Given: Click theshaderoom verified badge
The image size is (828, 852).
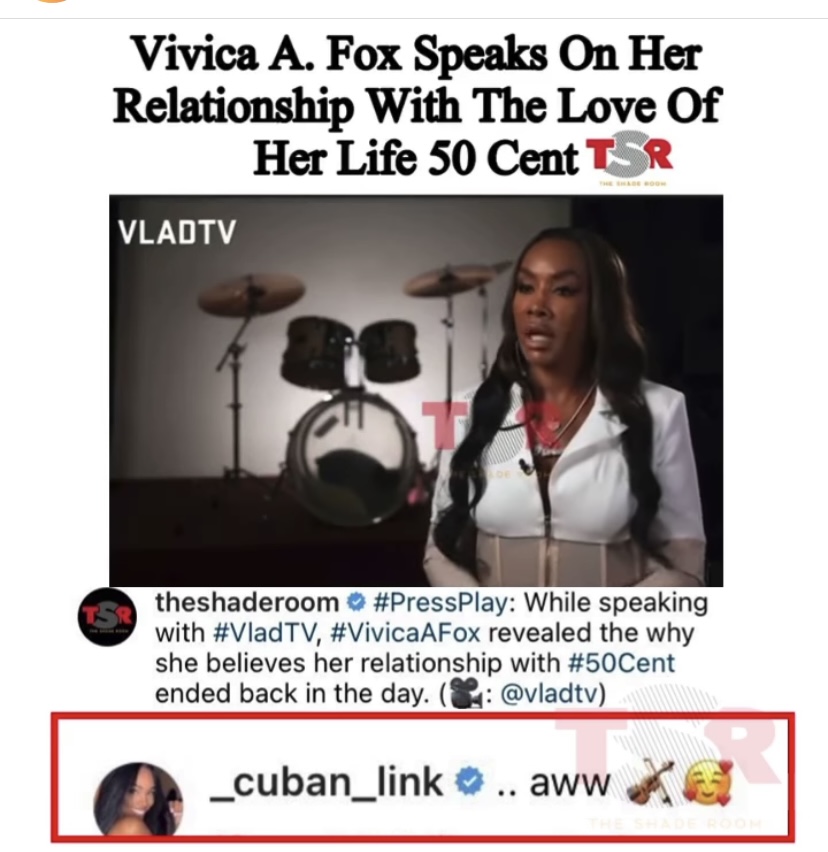Looking at the screenshot, I should coord(356,603).
